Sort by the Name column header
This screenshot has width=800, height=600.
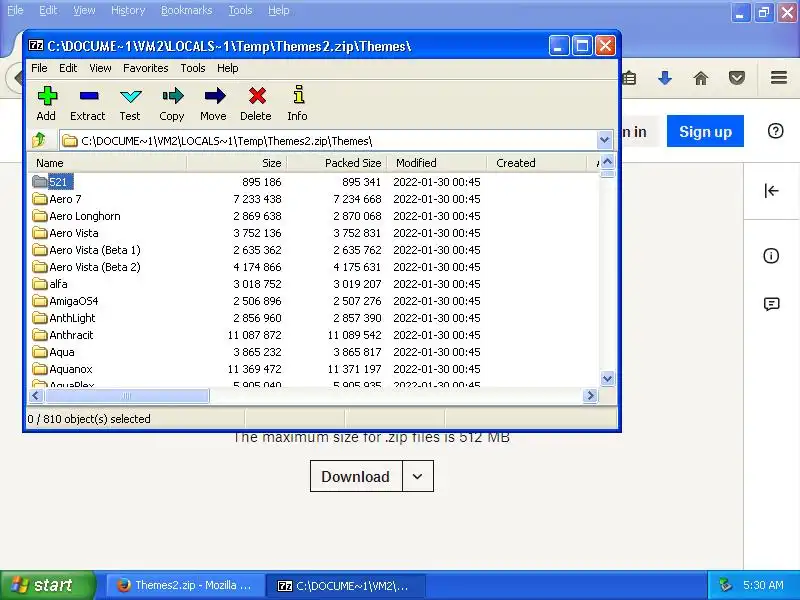tap(107, 163)
